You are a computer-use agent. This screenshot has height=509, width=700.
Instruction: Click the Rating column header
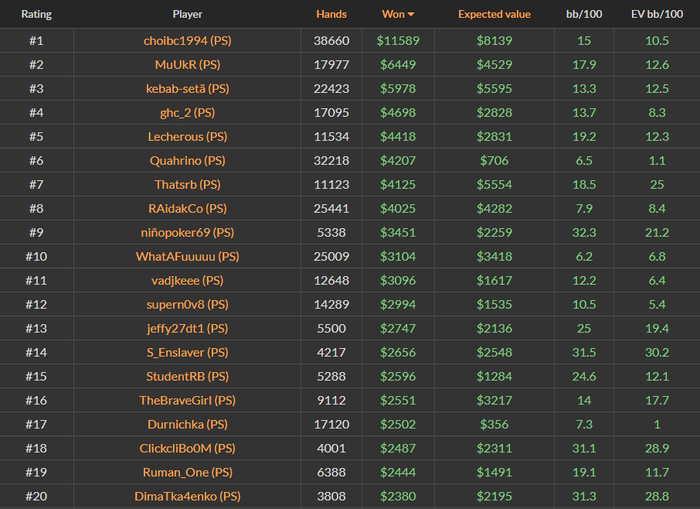tap(36, 15)
